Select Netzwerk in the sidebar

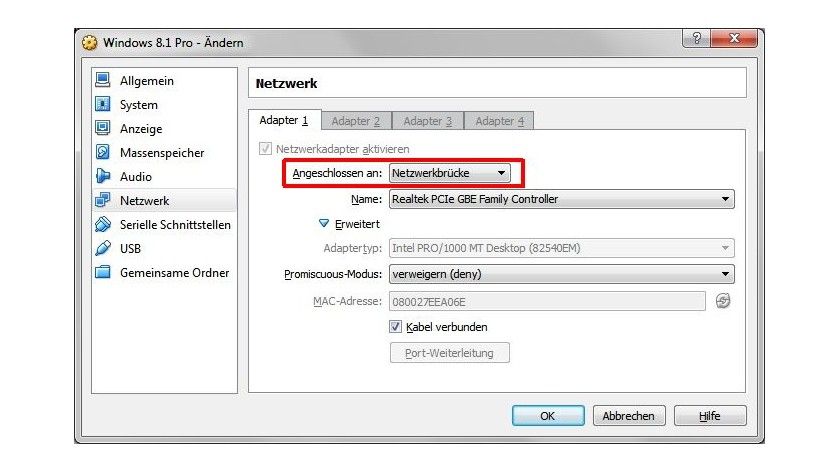tap(164, 200)
